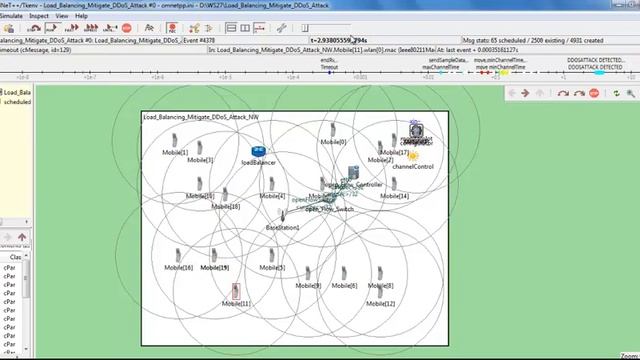Image resolution: width=640 pixels, height=360 pixels.
Task: Click the zoom magnifier in canvas toolbar
Action: (x=631, y=93)
